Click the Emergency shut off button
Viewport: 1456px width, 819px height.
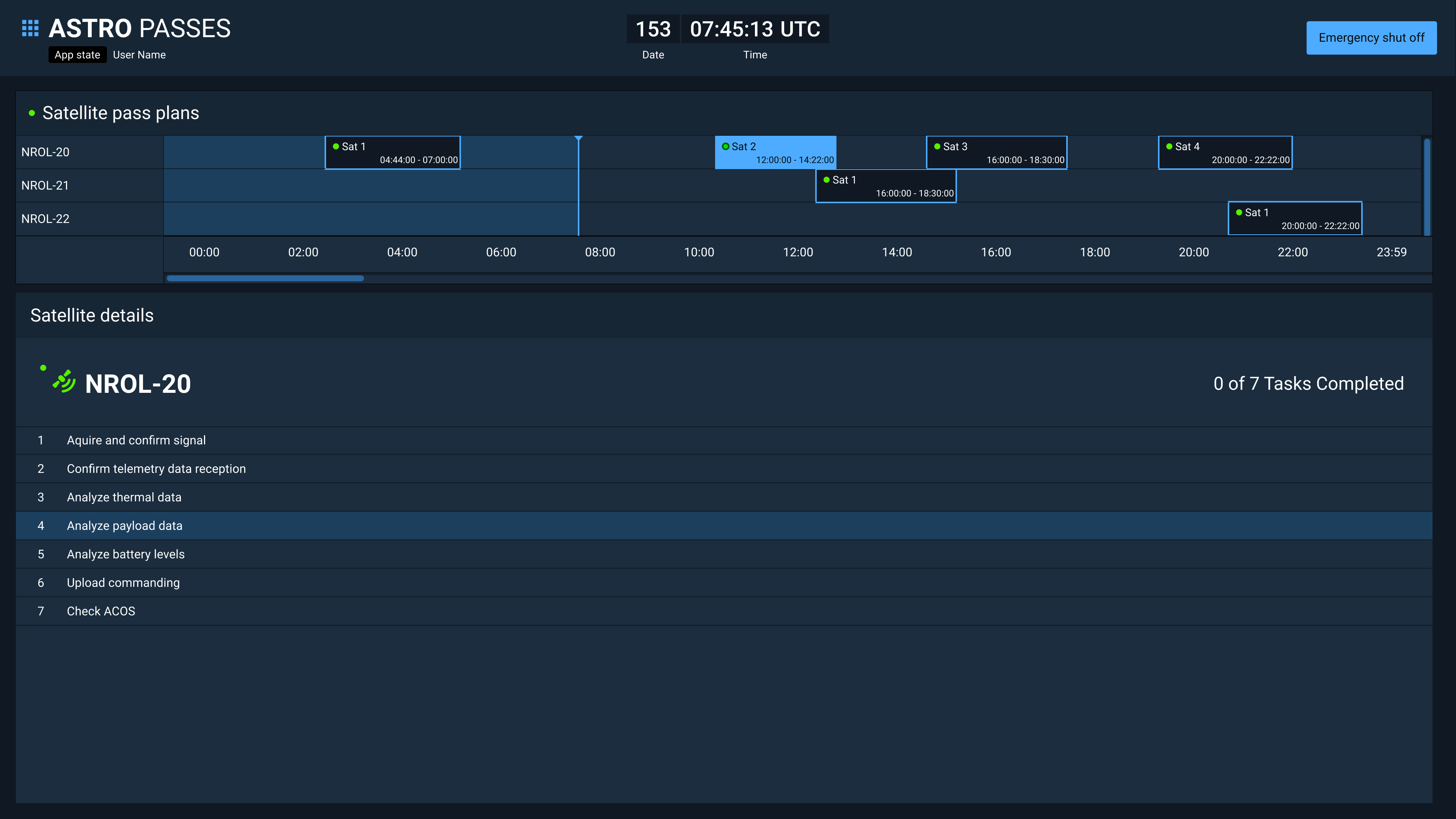(1371, 38)
